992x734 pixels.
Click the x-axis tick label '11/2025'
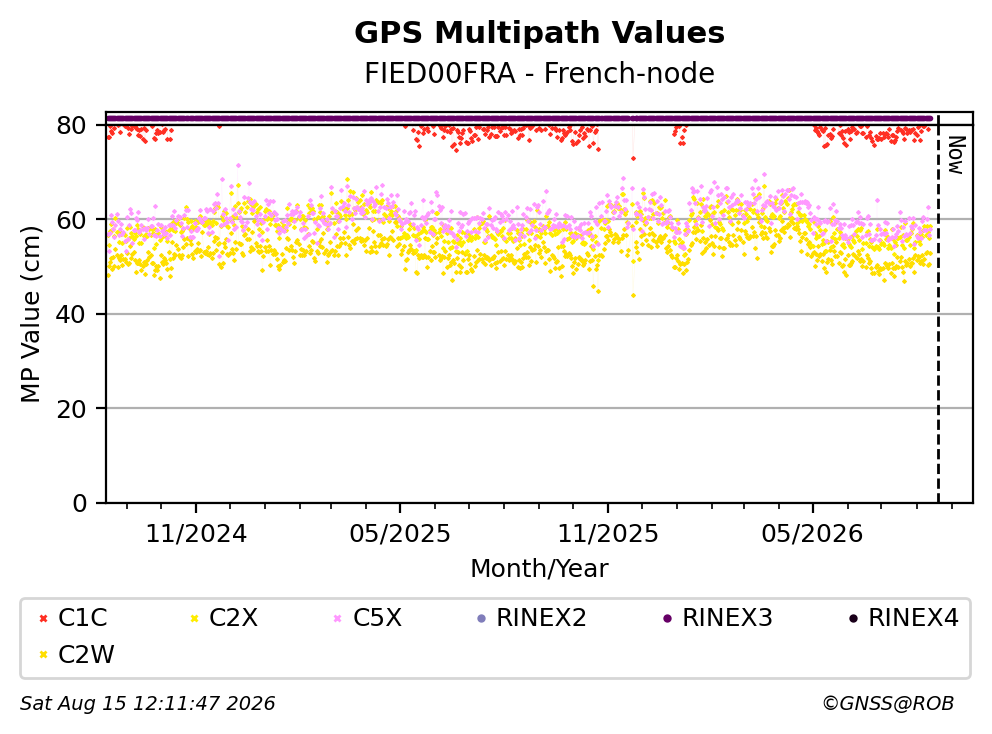point(608,534)
